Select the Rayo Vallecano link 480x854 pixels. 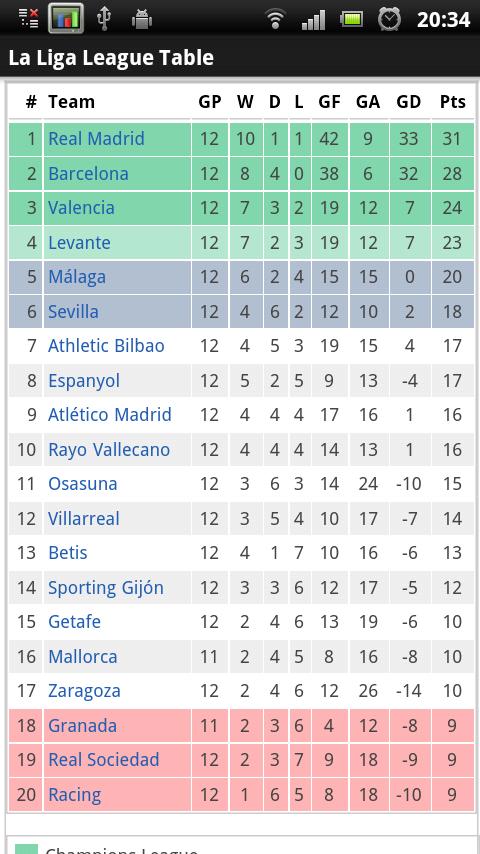coord(109,449)
